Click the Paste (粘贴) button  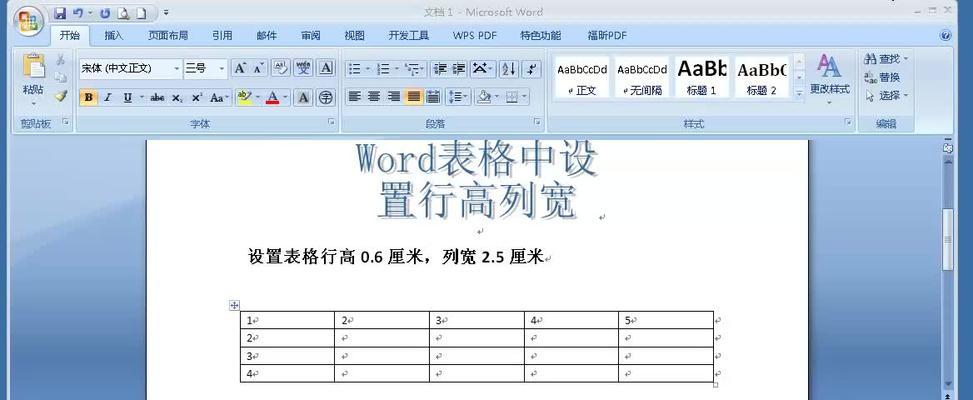34,79
